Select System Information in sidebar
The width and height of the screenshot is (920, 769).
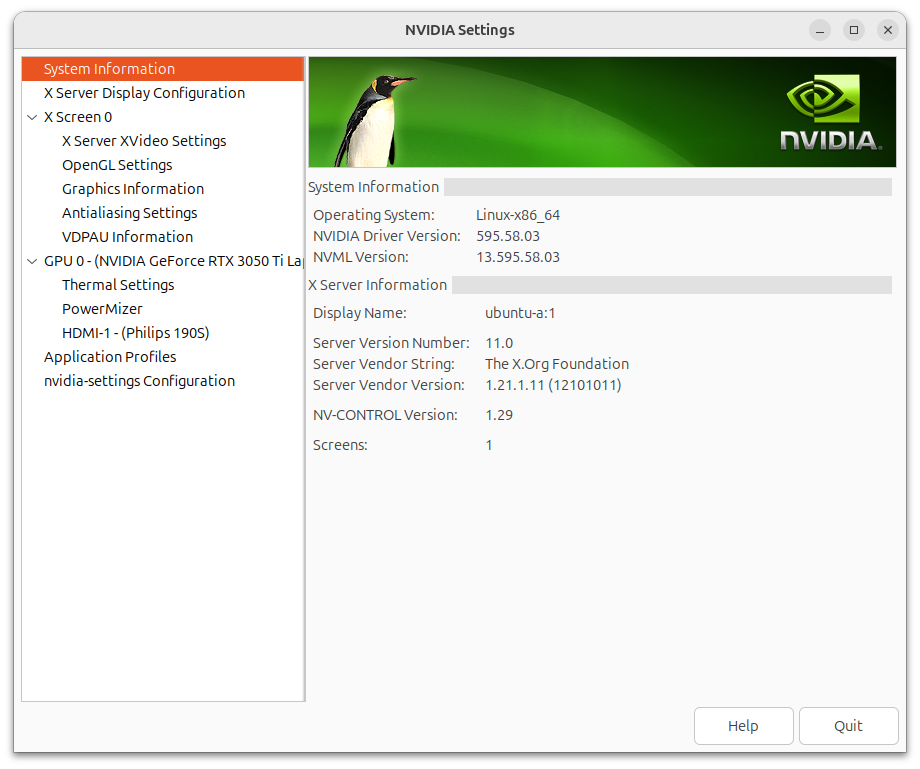109,69
